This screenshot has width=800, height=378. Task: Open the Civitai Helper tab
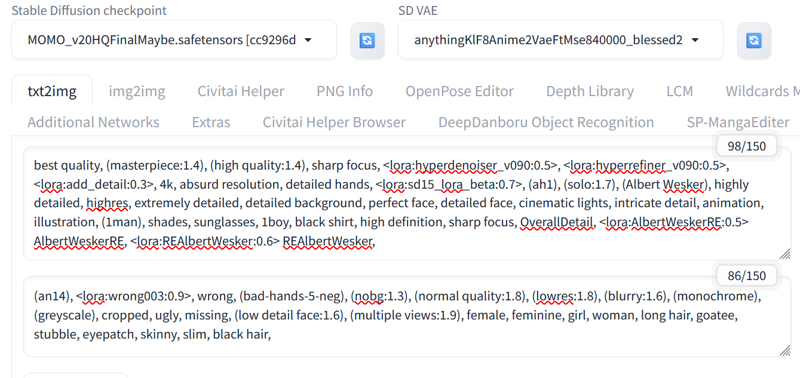point(241,91)
